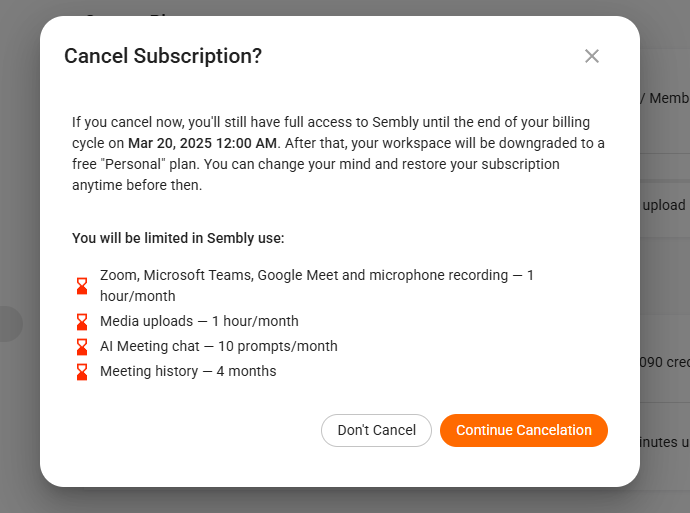
Task: Select the "Media uploads — 1 hour/month" line
Action: 199,321
